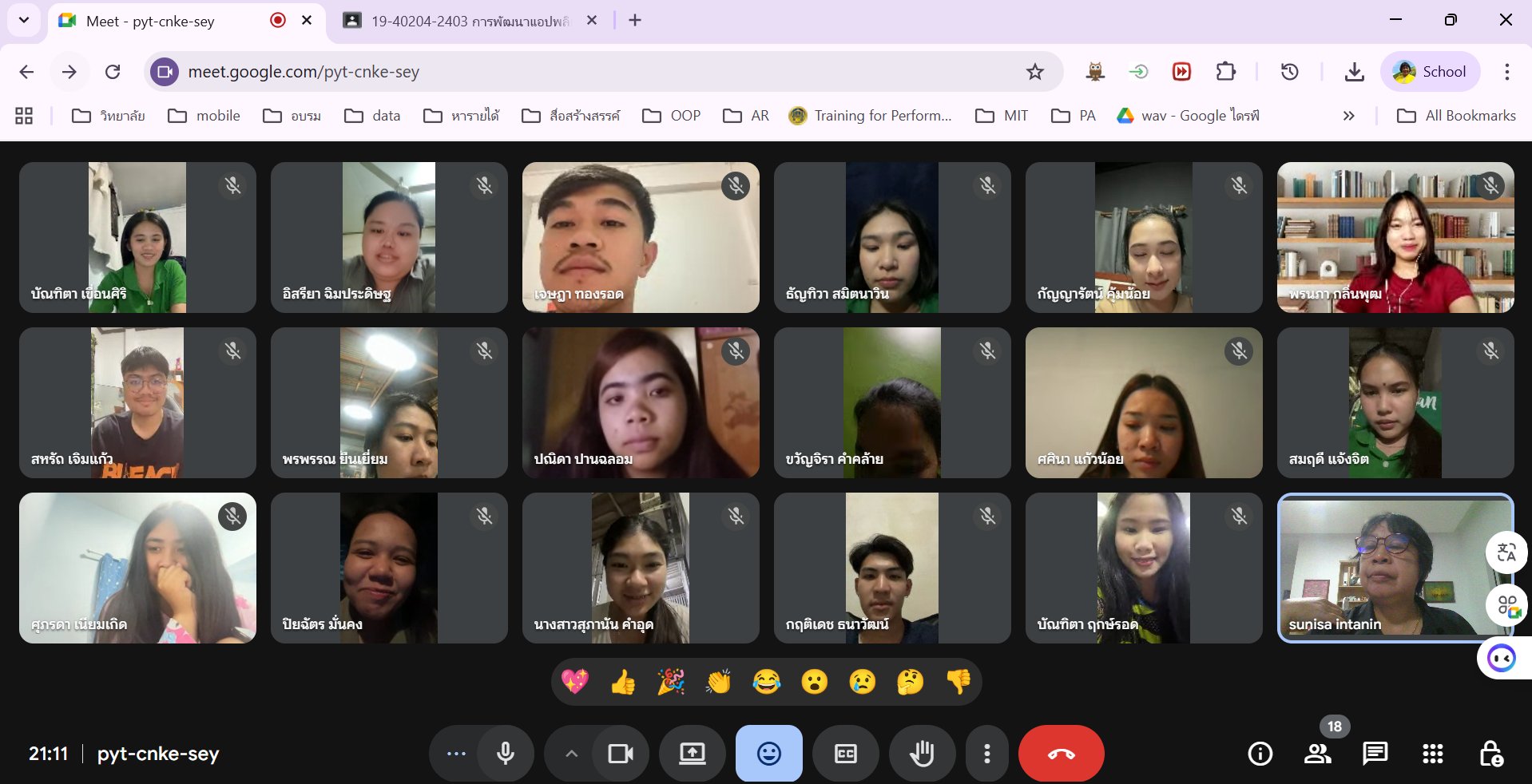Click the red leave call button
Screen dimensions: 1532x784
pyautogui.click(x=1061, y=754)
